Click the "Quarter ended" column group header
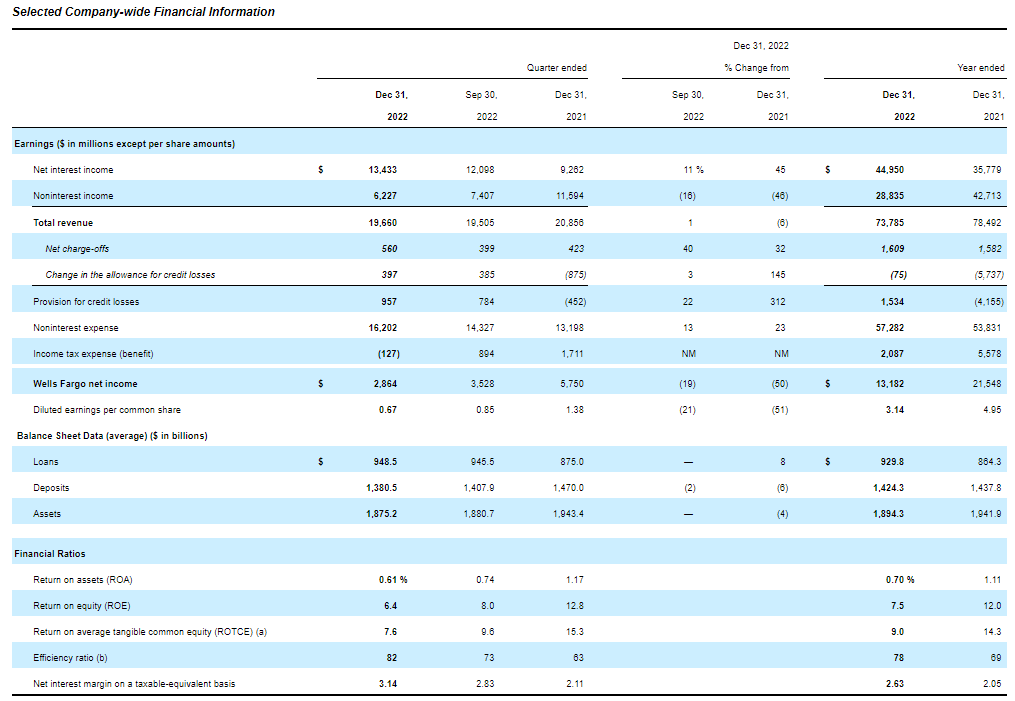Screen dimensions: 1015x701 pyautogui.click(x=557, y=67)
